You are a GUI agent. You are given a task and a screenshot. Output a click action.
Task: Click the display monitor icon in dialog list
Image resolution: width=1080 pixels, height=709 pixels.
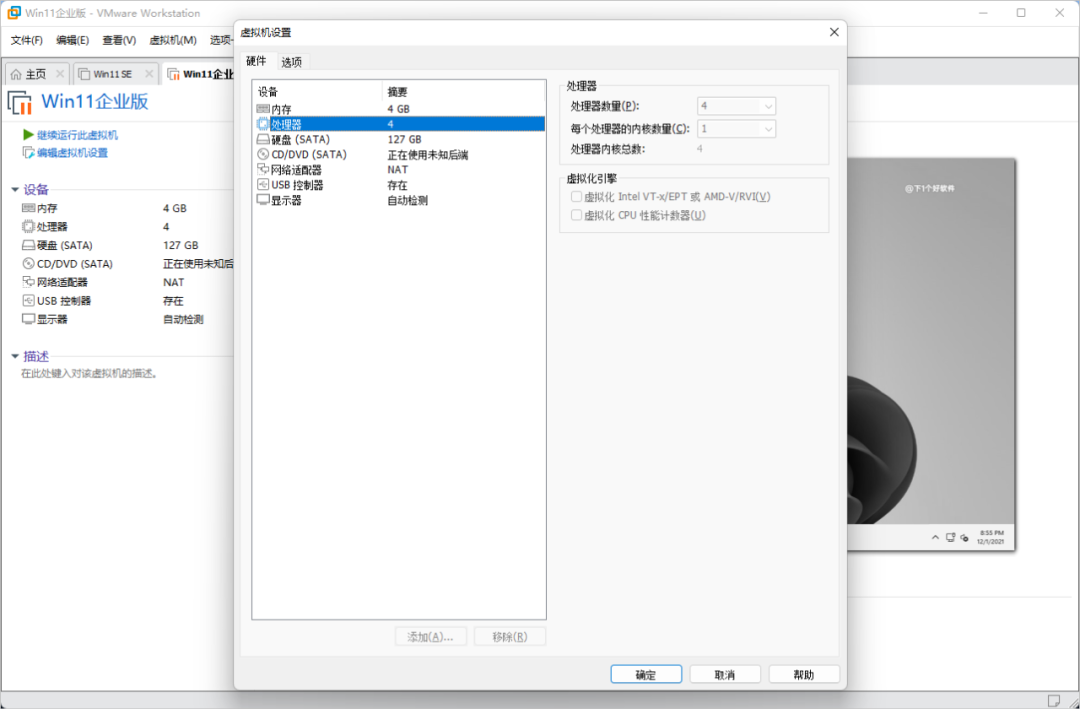click(263, 201)
